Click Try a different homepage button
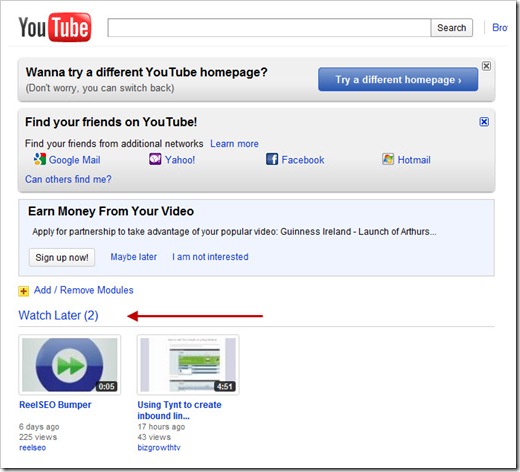The width and height of the screenshot is (520, 472). (x=398, y=79)
